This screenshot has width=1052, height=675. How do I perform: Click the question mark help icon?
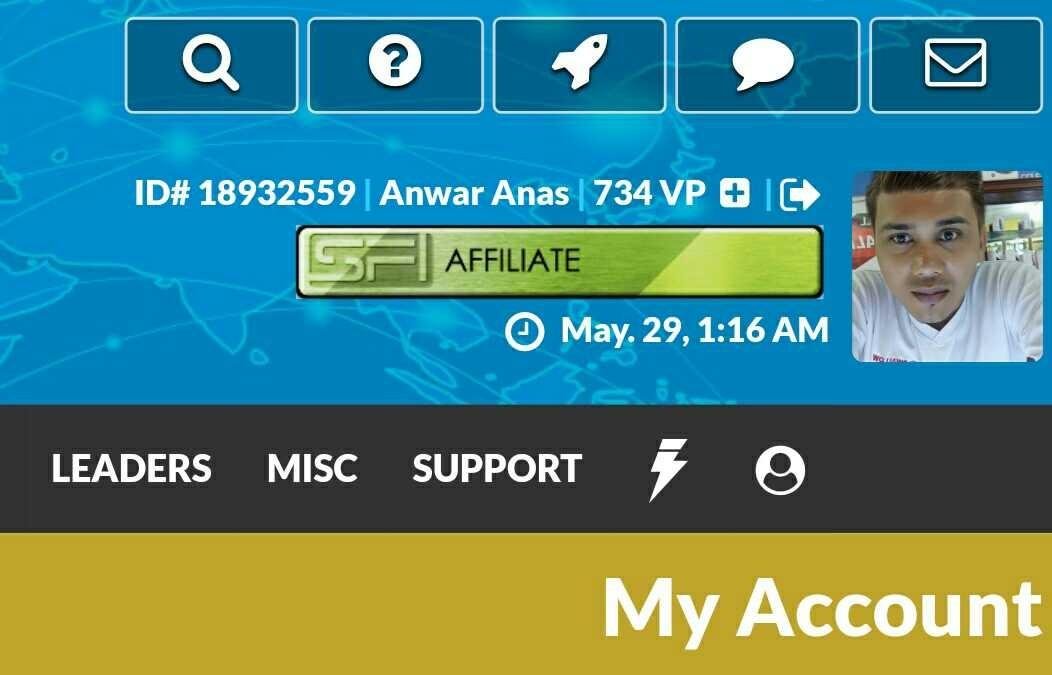click(x=395, y=65)
